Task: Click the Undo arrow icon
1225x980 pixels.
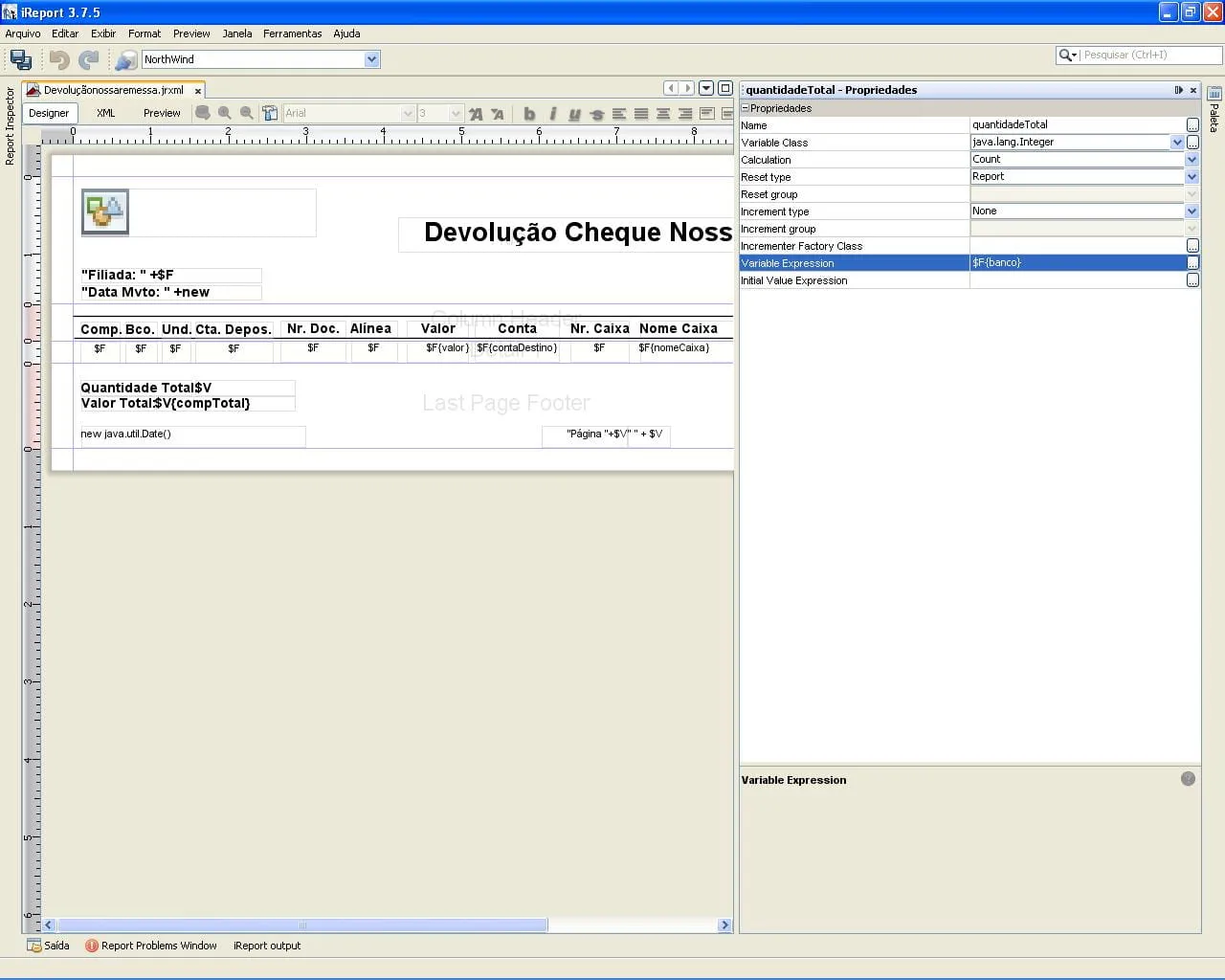Action: (x=59, y=60)
